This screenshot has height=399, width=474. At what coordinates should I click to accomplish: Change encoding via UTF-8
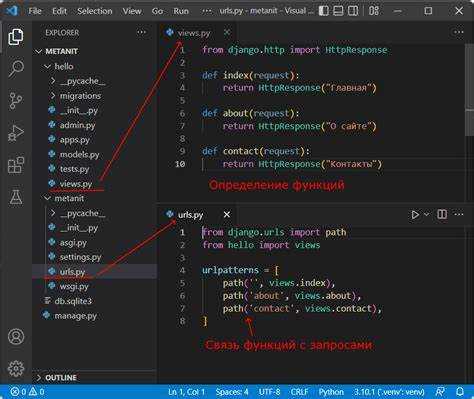269,392
